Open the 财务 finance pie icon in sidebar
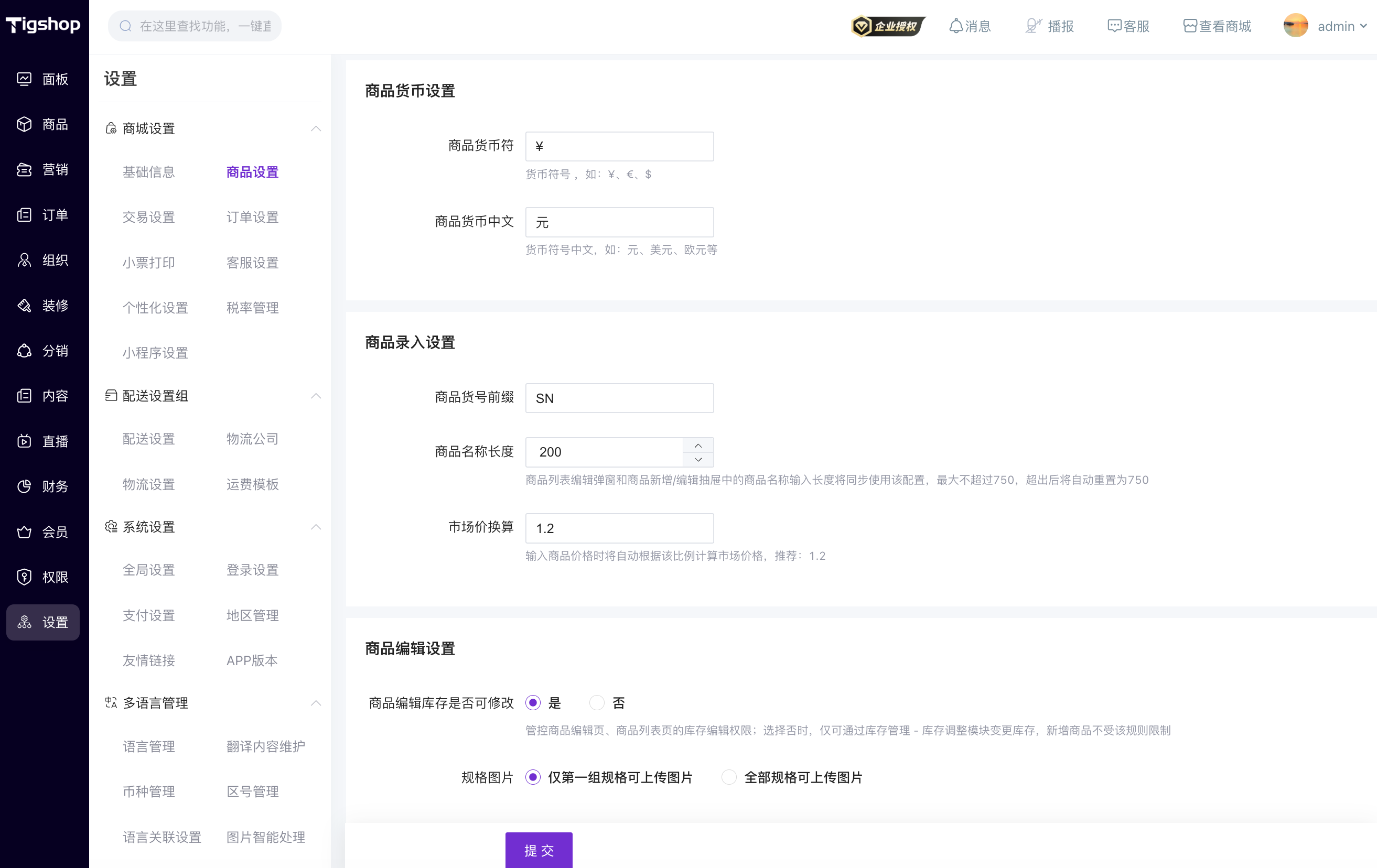Screen dimensions: 1377x868 tap(24, 486)
